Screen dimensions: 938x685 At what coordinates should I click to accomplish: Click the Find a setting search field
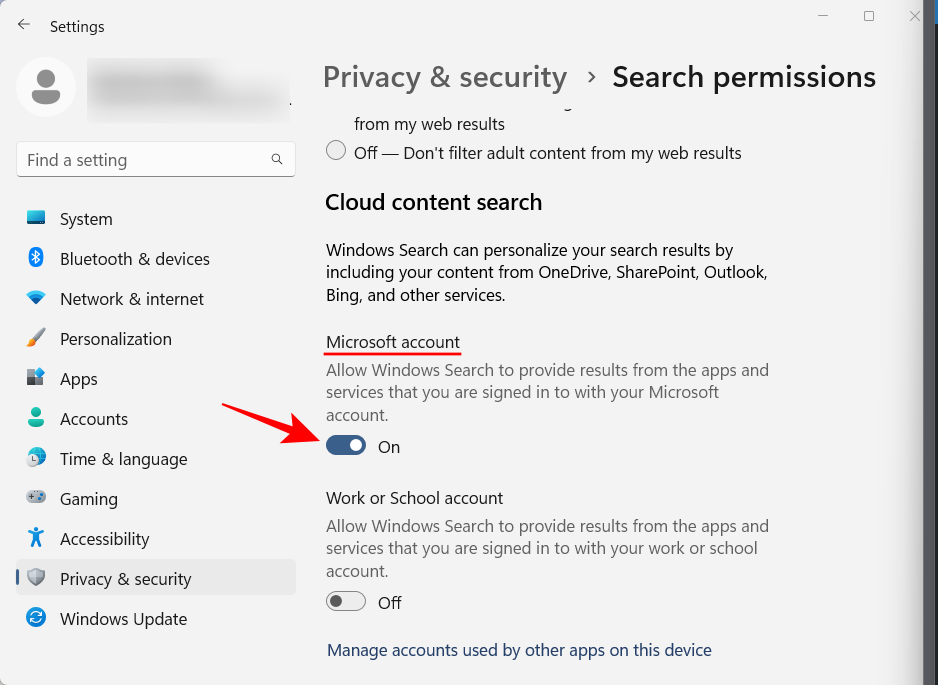coord(155,159)
